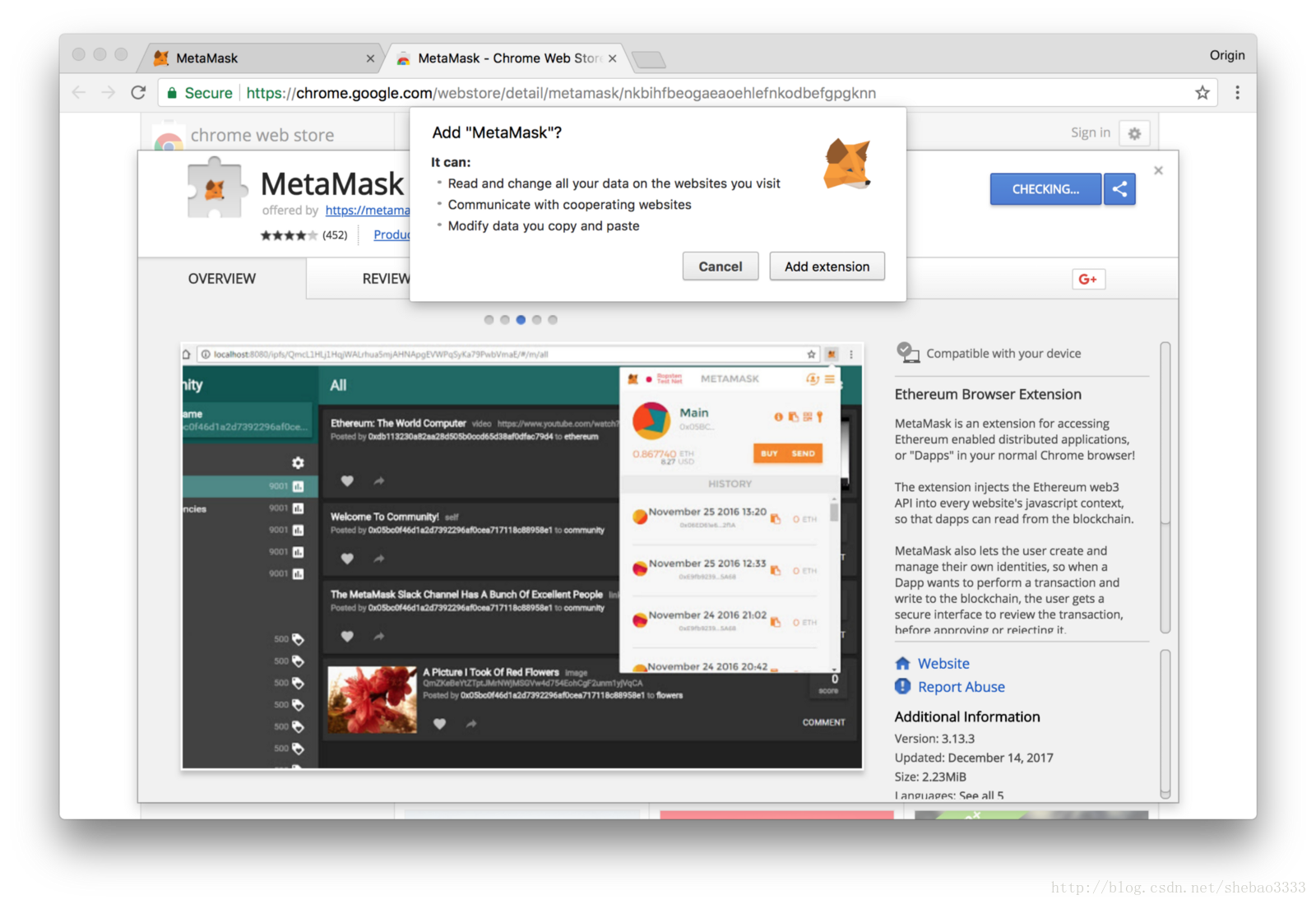Open the Google+ share button
This screenshot has width=1316, height=904.
pos(1088,279)
